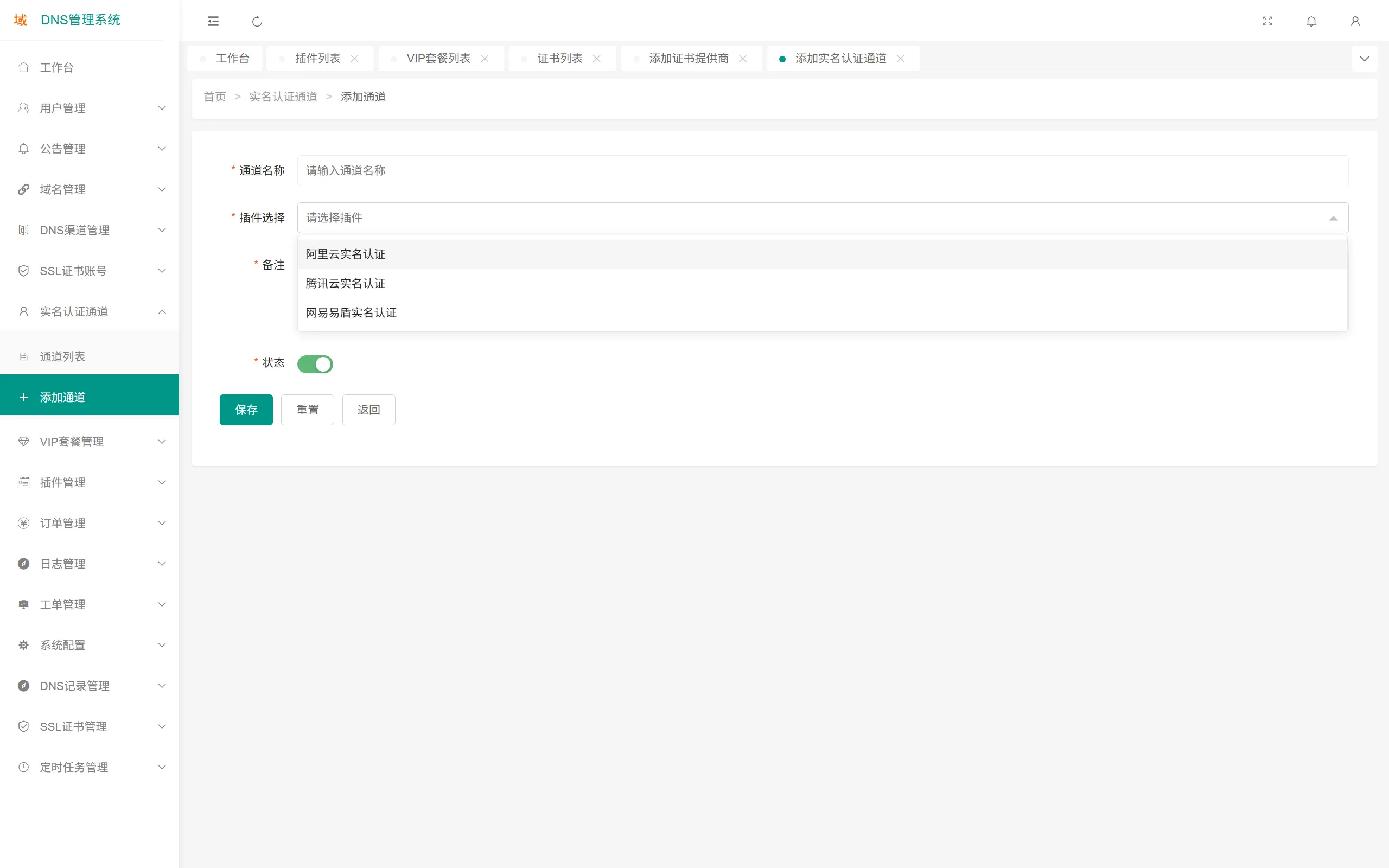1389x868 pixels.
Task: Click the 首页 breadcrumb link
Action: coord(214,97)
